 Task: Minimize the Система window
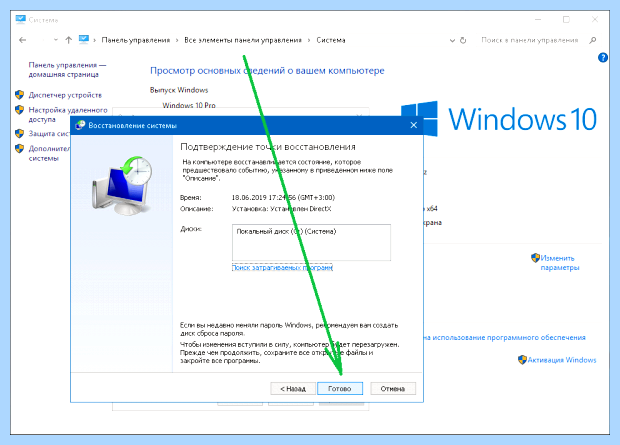click(538, 19)
